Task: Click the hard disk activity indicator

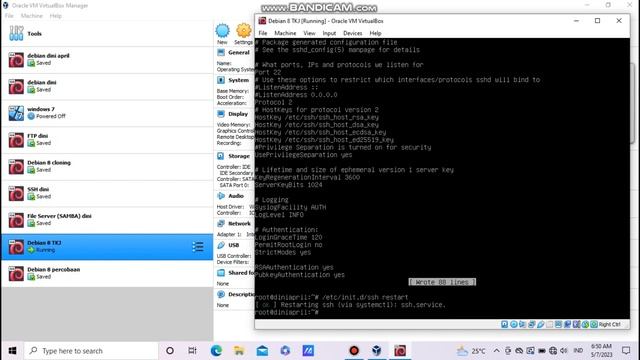Action: pos(504,324)
